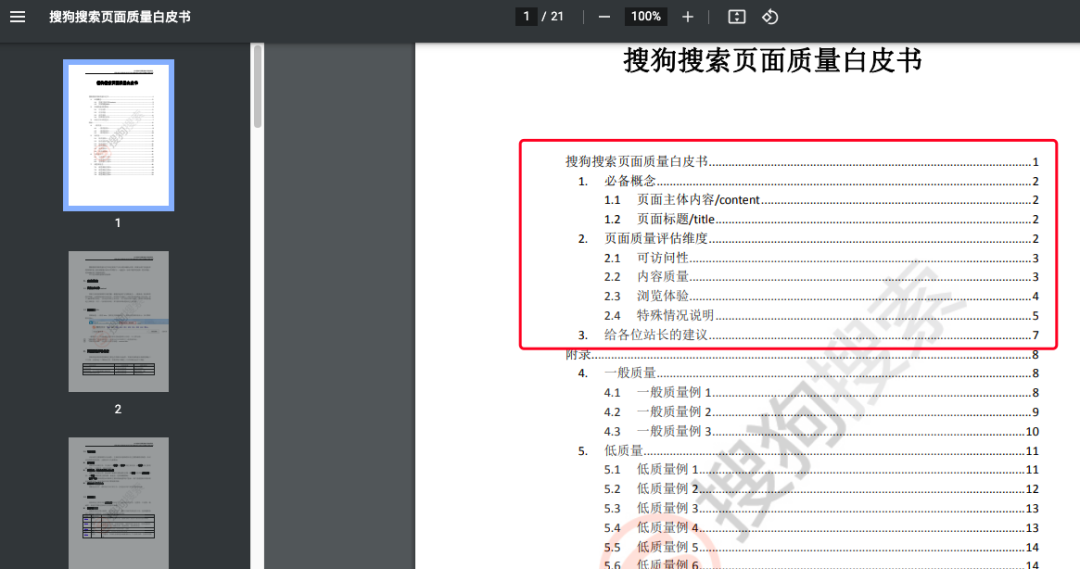Click page label '2' under second thumbnail

click(118, 409)
